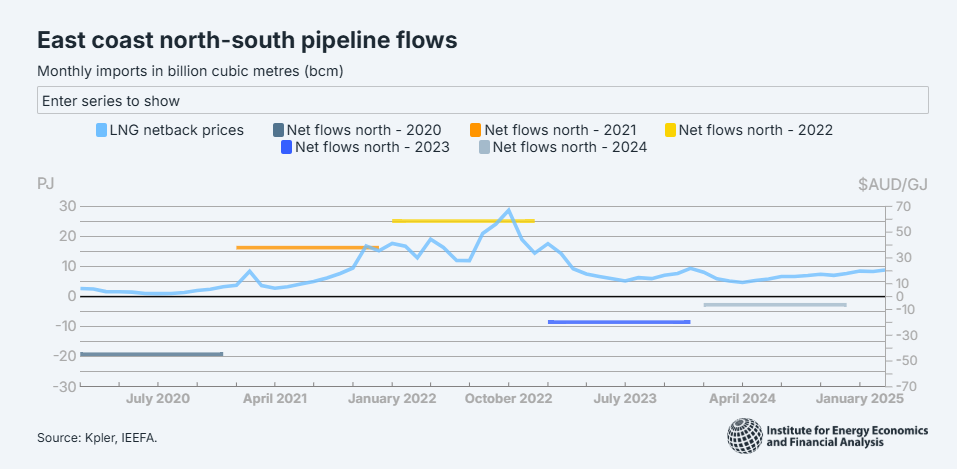957x469 pixels.
Task: Click the IEEFA globe logo icon
Action: [x=744, y=436]
